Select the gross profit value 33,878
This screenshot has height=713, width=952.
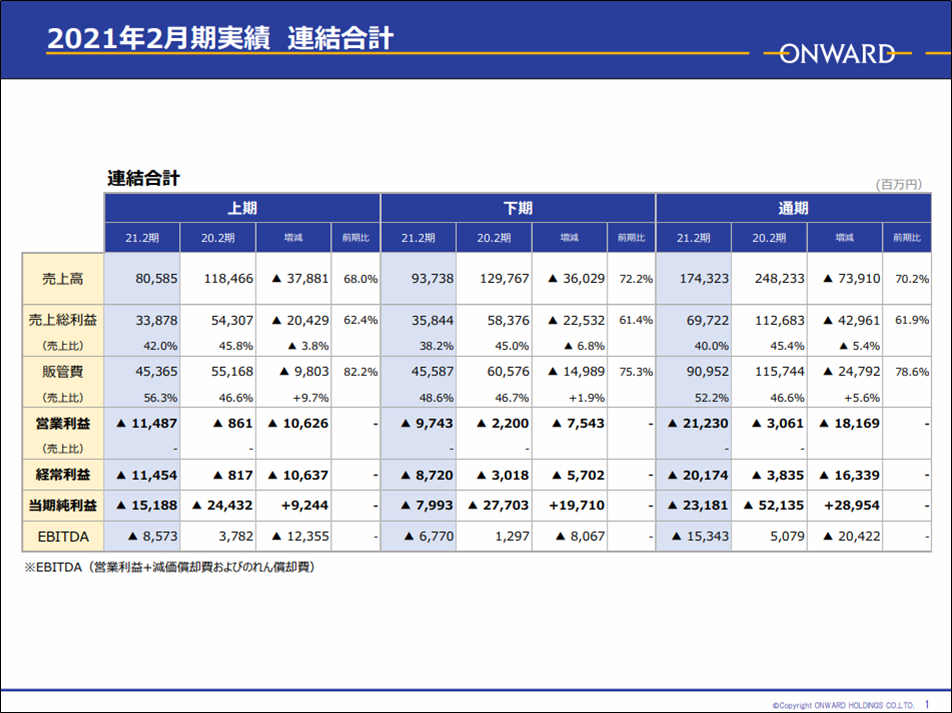156,320
